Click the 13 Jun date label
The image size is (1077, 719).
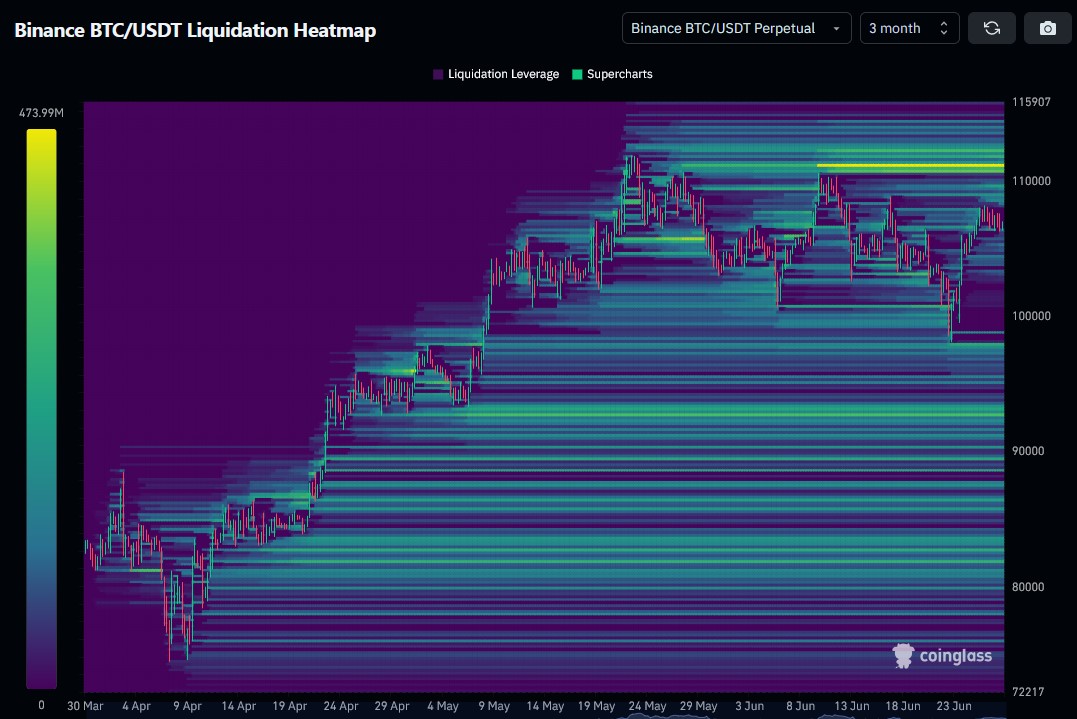pyautogui.click(x=852, y=706)
